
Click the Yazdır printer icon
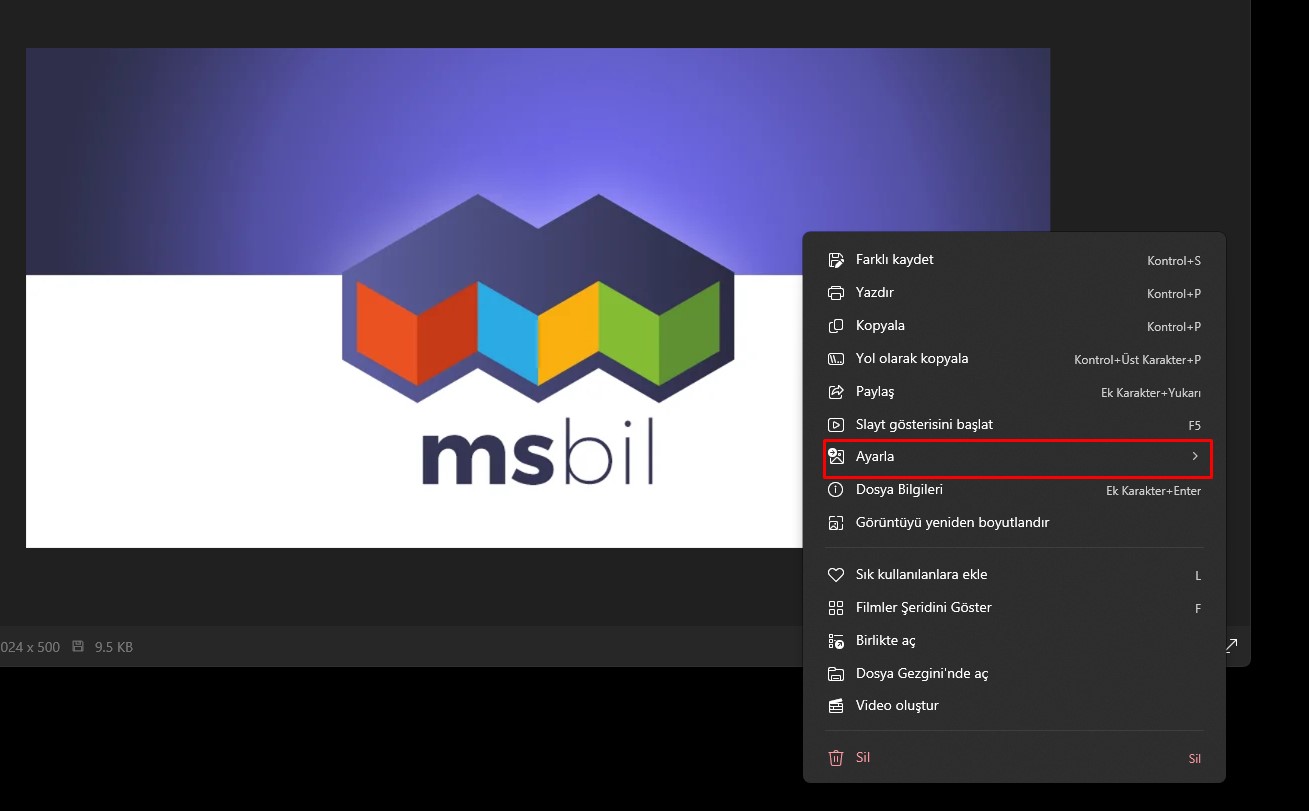pyautogui.click(x=836, y=293)
